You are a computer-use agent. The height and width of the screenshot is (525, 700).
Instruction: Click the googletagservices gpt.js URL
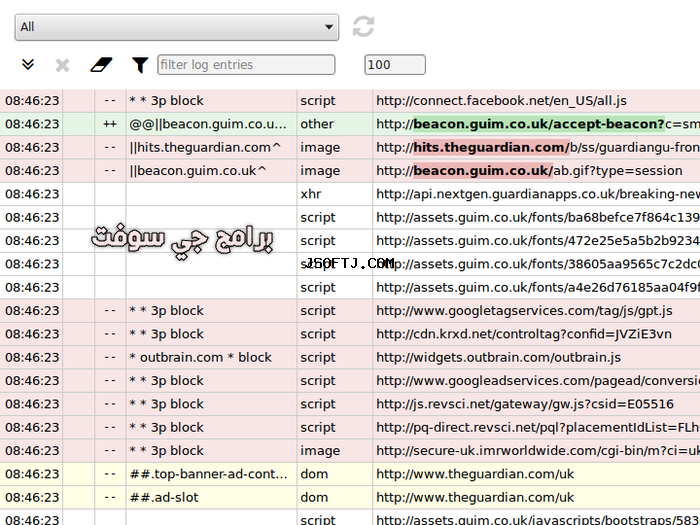click(524, 311)
